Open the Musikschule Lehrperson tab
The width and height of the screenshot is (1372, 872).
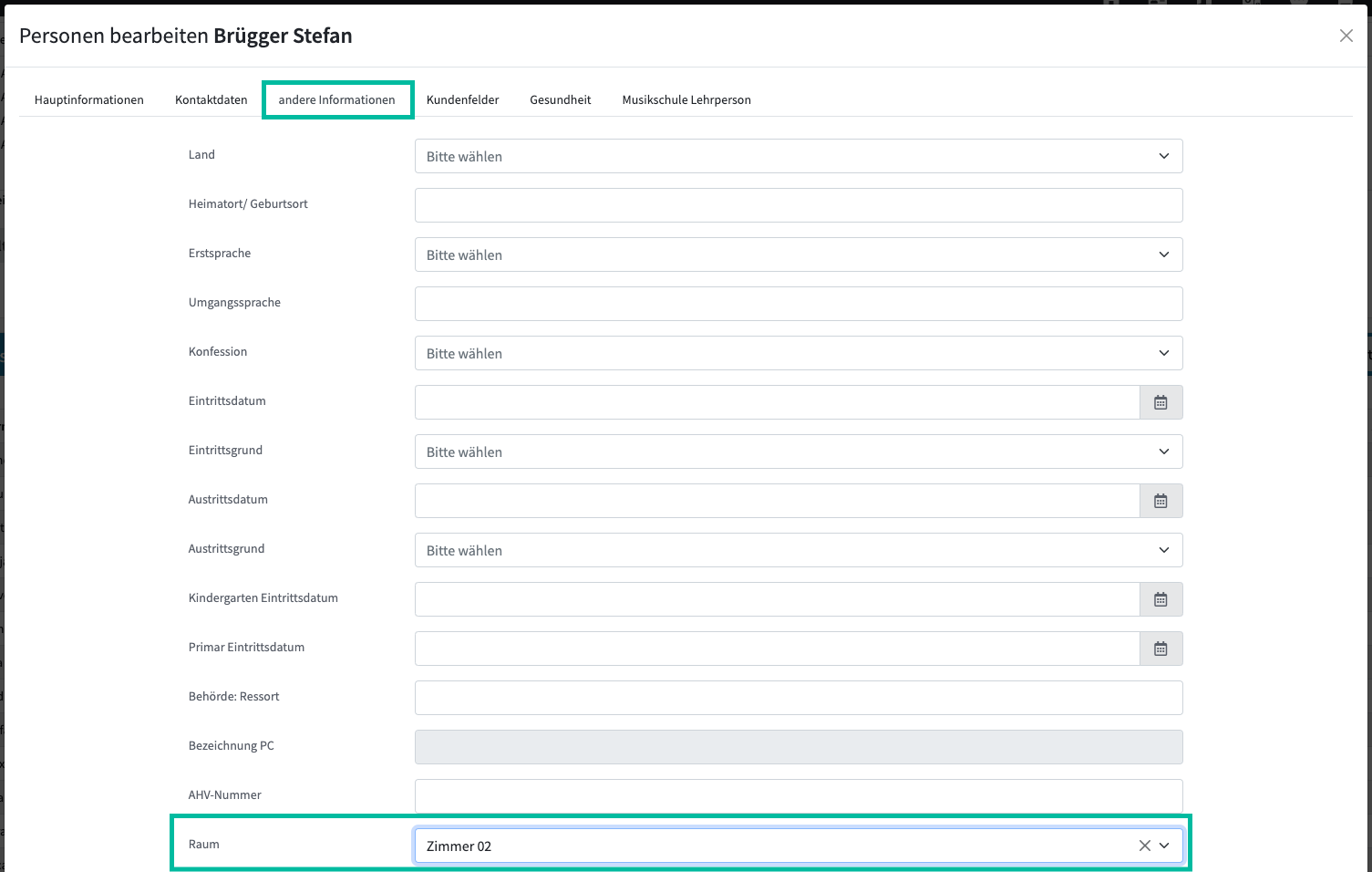tap(686, 99)
